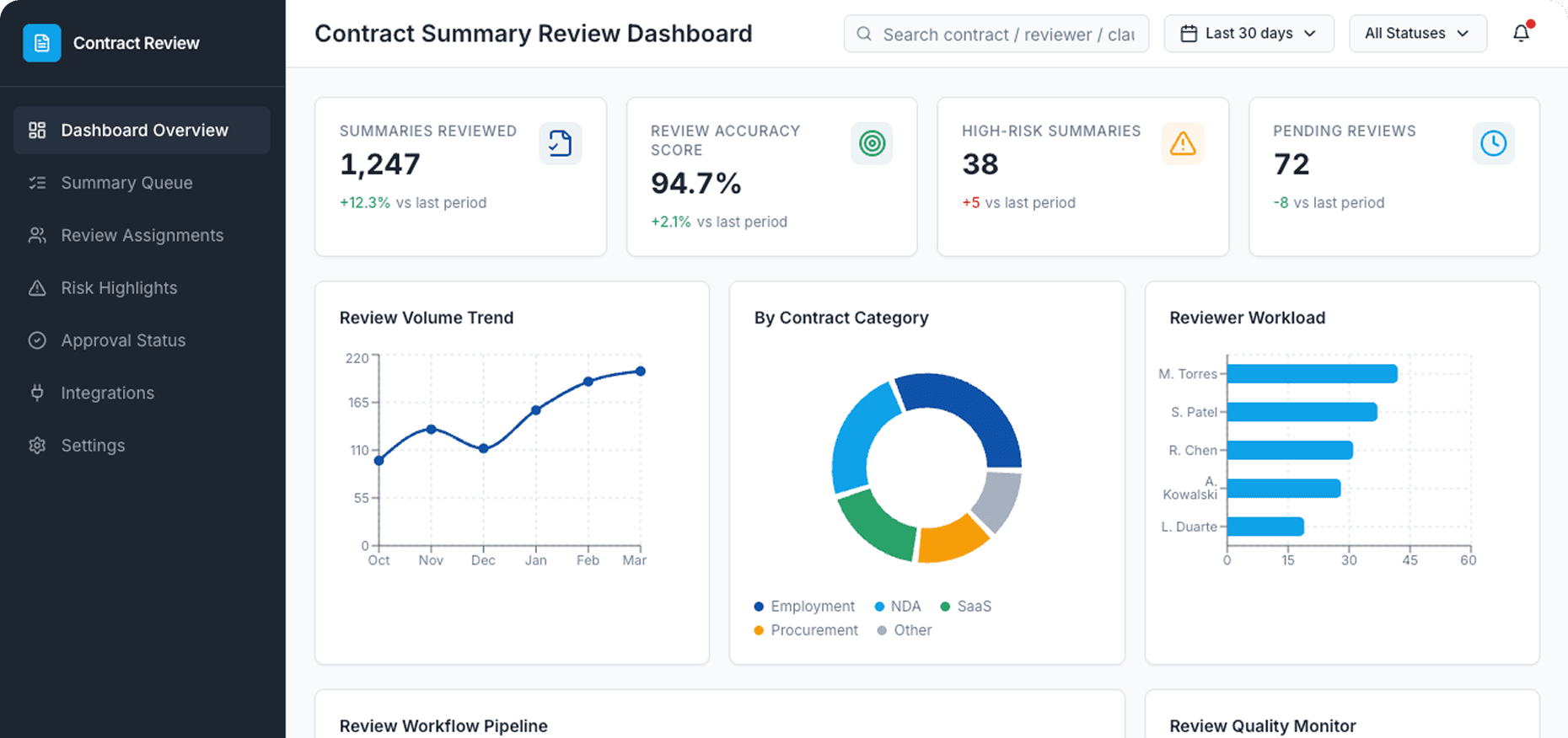1568x738 pixels.
Task: Toggle Employment legend in category chart
Action: [x=804, y=607]
